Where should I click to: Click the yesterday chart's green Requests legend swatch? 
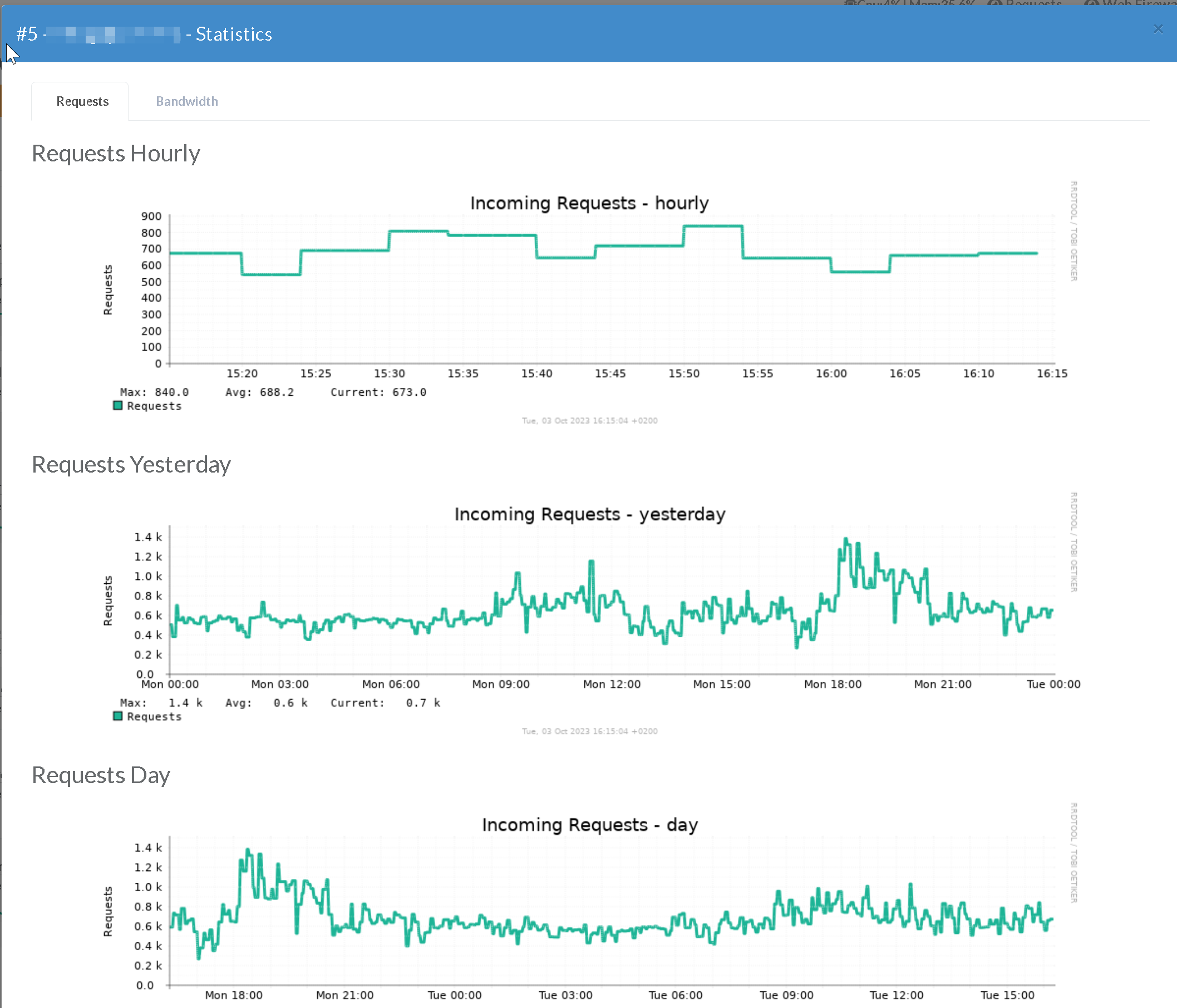pyautogui.click(x=117, y=716)
